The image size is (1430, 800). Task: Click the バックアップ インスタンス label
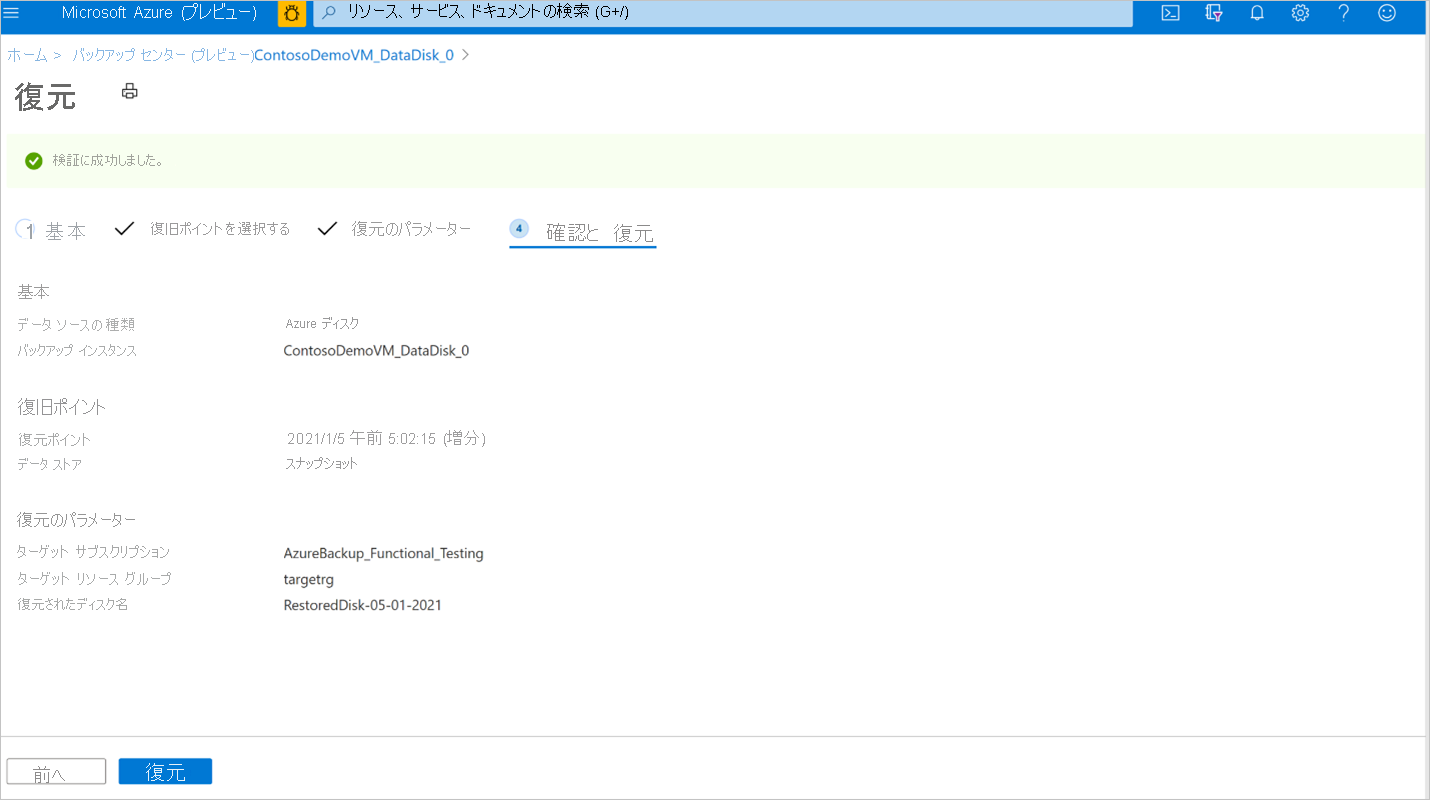(77, 351)
